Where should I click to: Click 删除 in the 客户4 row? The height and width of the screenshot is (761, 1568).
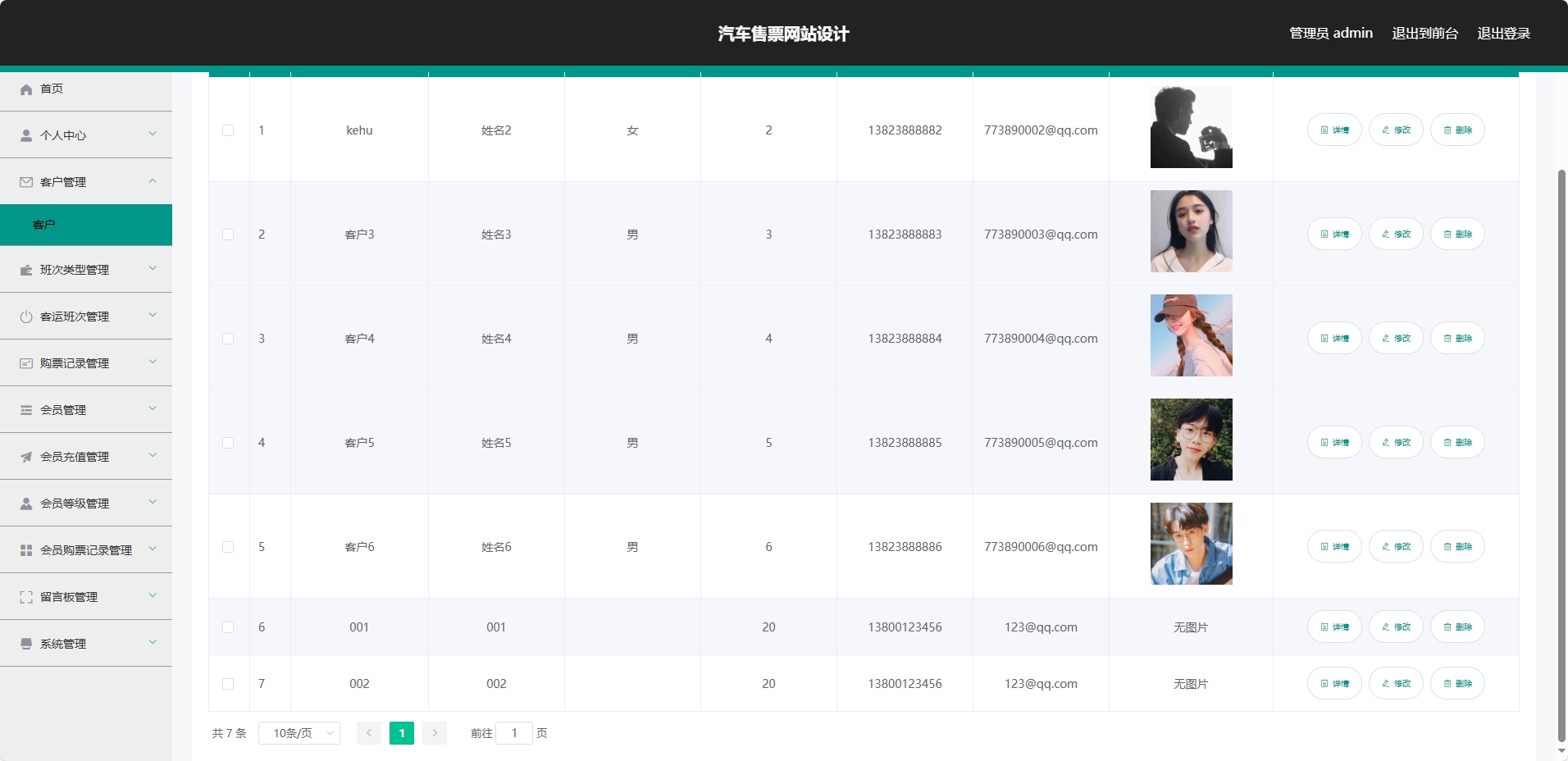[1457, 339]
